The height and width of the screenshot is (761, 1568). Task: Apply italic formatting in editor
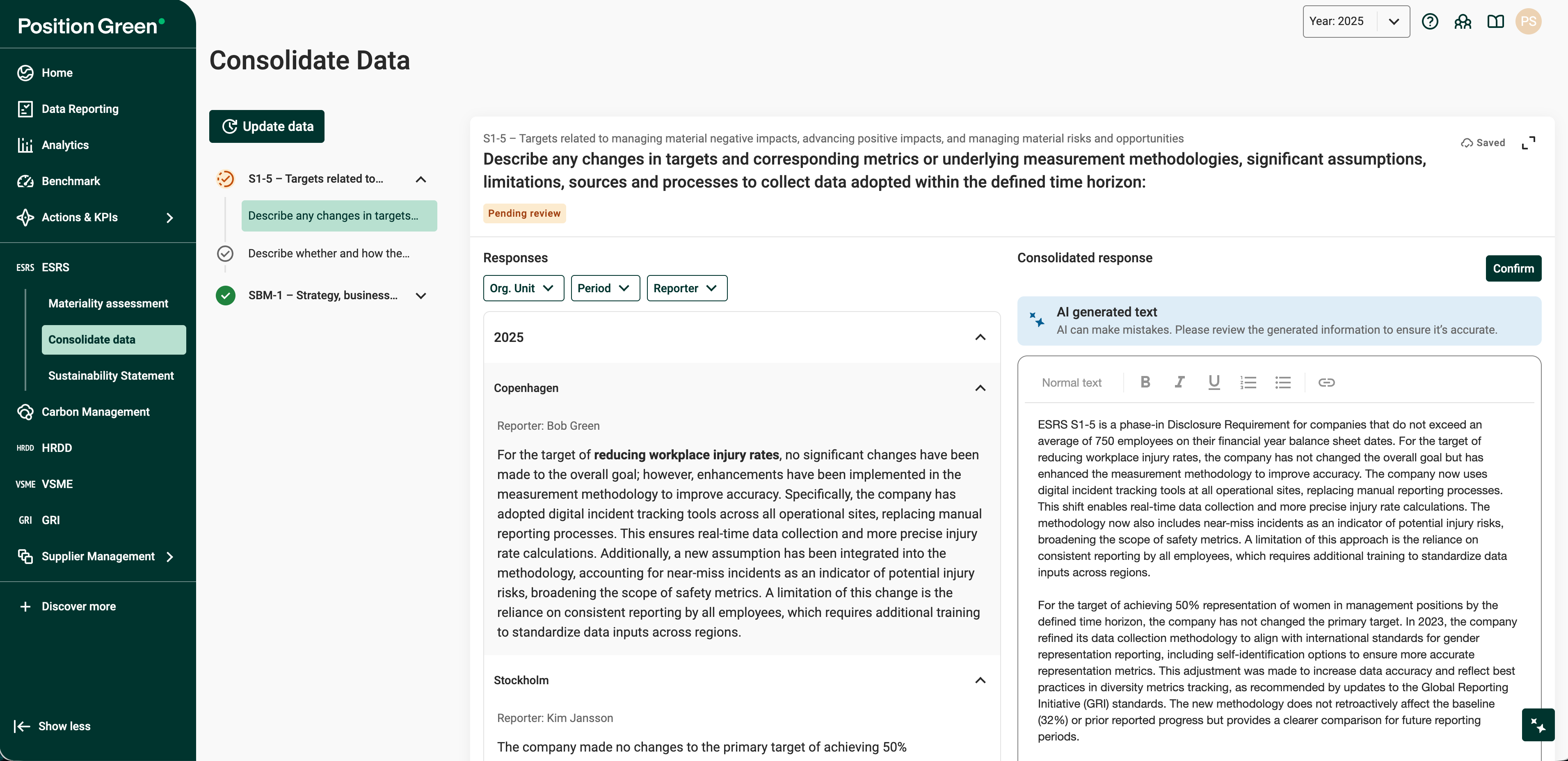(x=1179, y=382)
